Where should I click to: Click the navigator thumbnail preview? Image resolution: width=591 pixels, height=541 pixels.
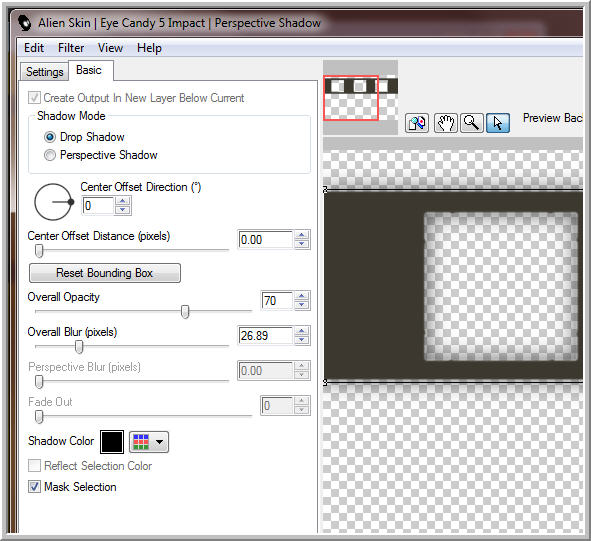360,97
